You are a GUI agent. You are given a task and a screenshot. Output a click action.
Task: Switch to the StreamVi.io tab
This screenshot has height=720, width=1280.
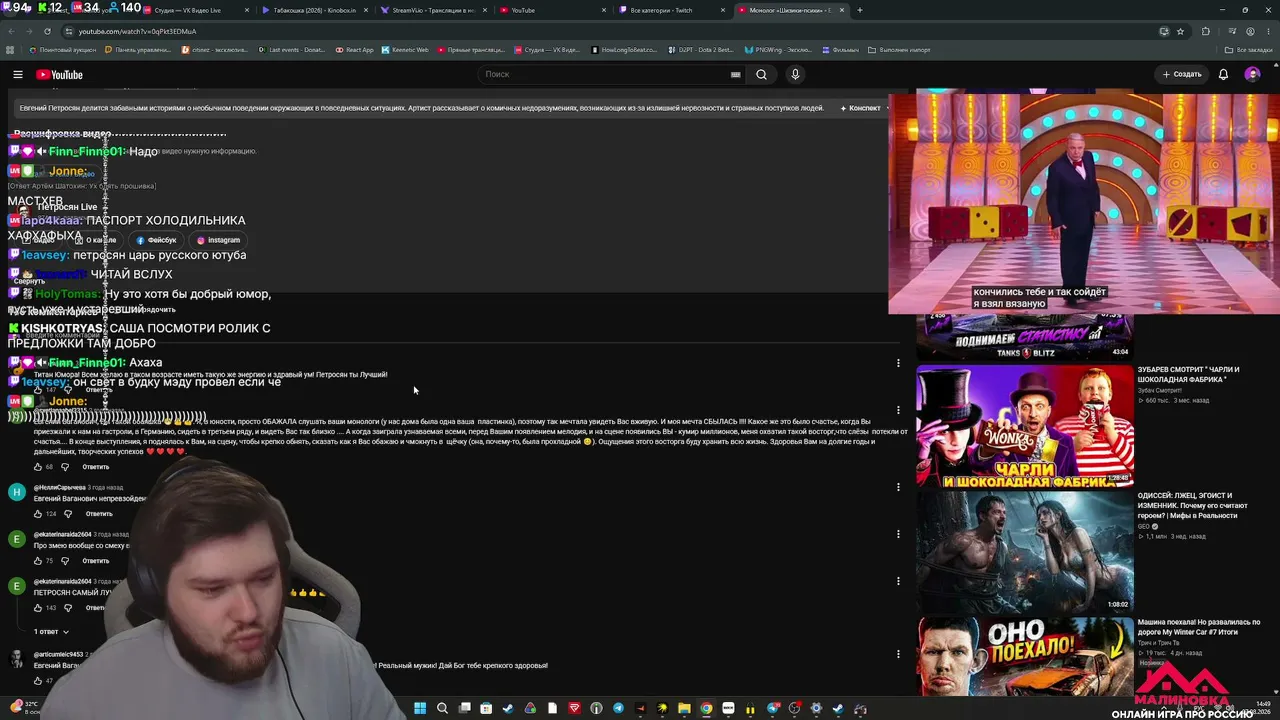[433, 10]
